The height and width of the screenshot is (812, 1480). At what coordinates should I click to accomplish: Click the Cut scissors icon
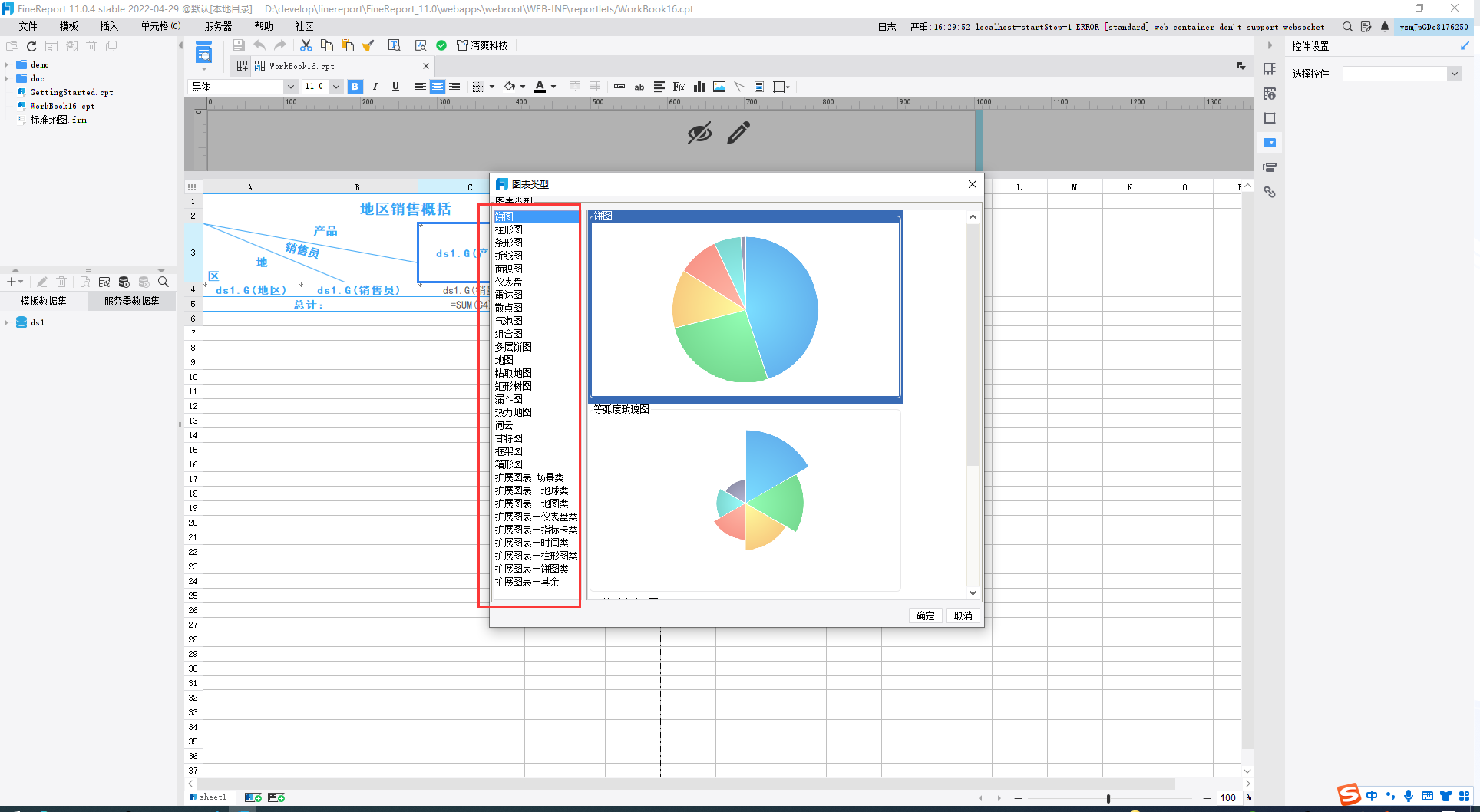(306, 45)
